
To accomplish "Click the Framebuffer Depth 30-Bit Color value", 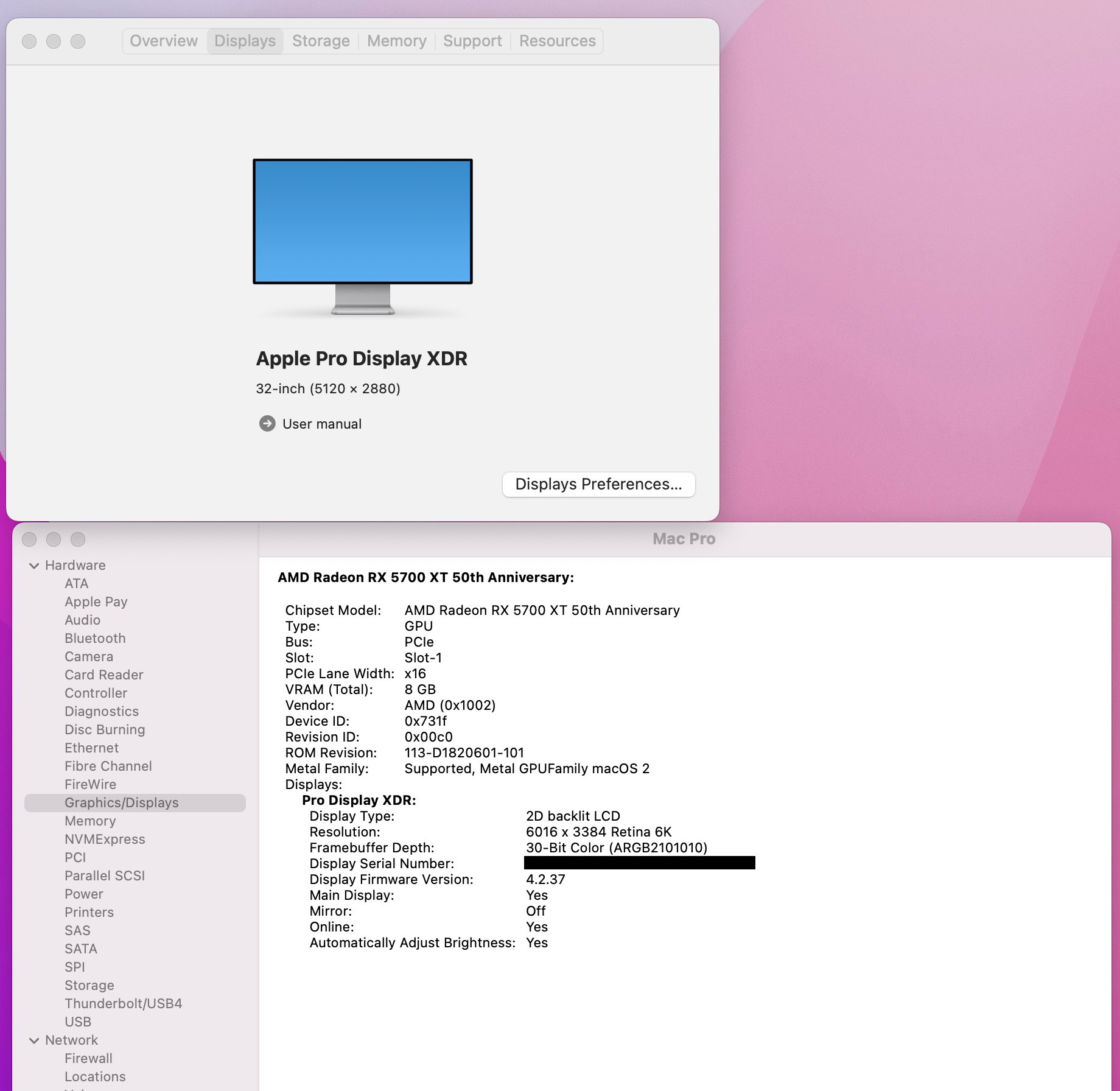I will (617, 847).
